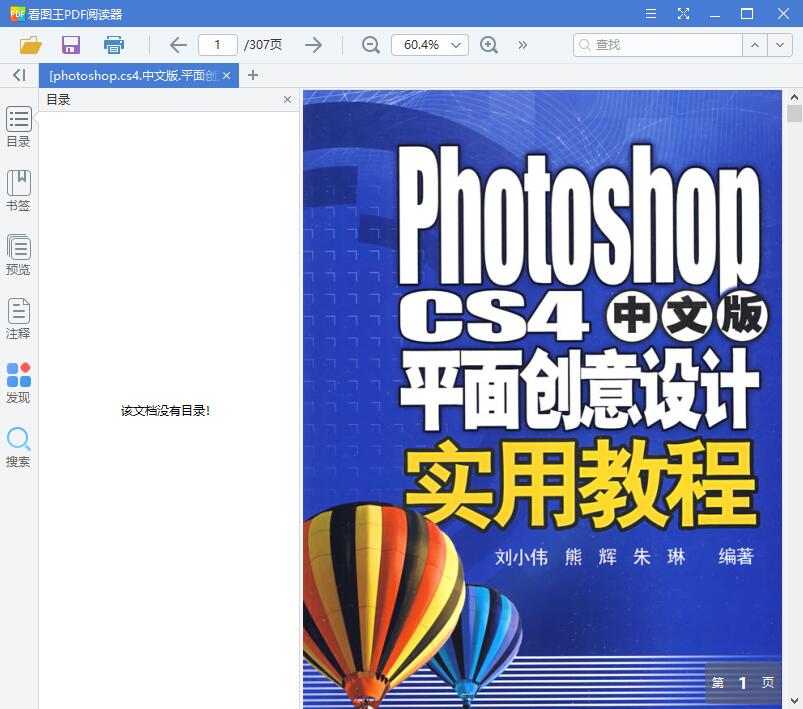Click the 第 1 页 page indicator overlay
Image resolution: width=803 pixels, height=709 pixels.
point(743,682)
